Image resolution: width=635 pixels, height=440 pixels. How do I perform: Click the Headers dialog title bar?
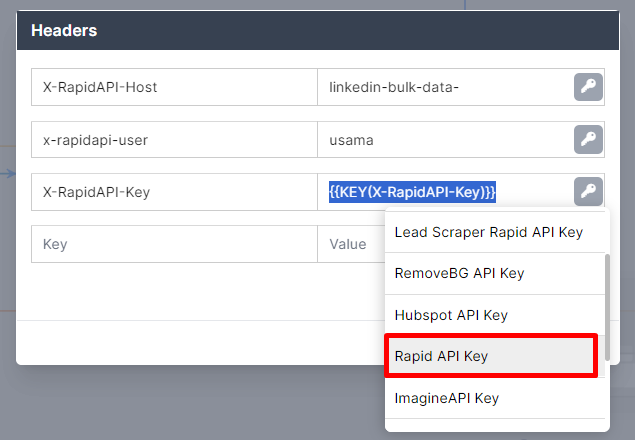[x=318, y=30]
